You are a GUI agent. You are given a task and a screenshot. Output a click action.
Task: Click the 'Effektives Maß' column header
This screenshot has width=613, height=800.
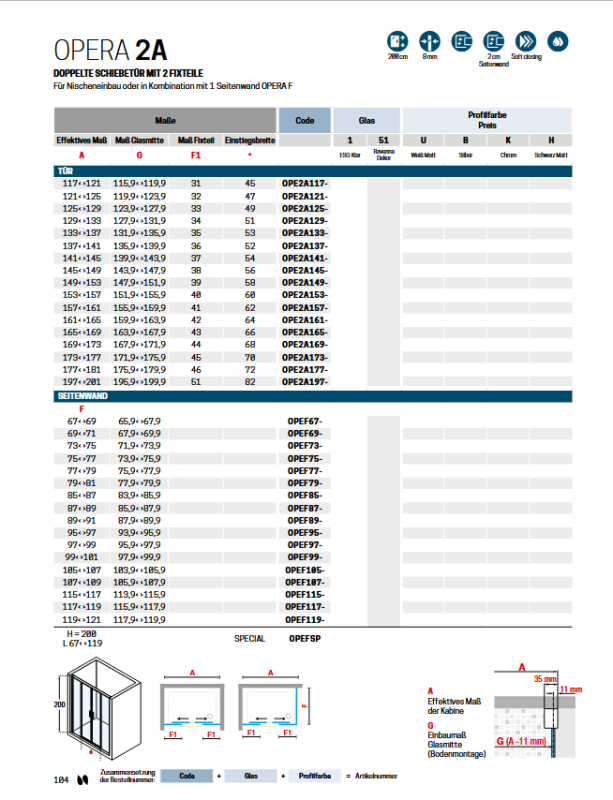click(x=82, y=140)
